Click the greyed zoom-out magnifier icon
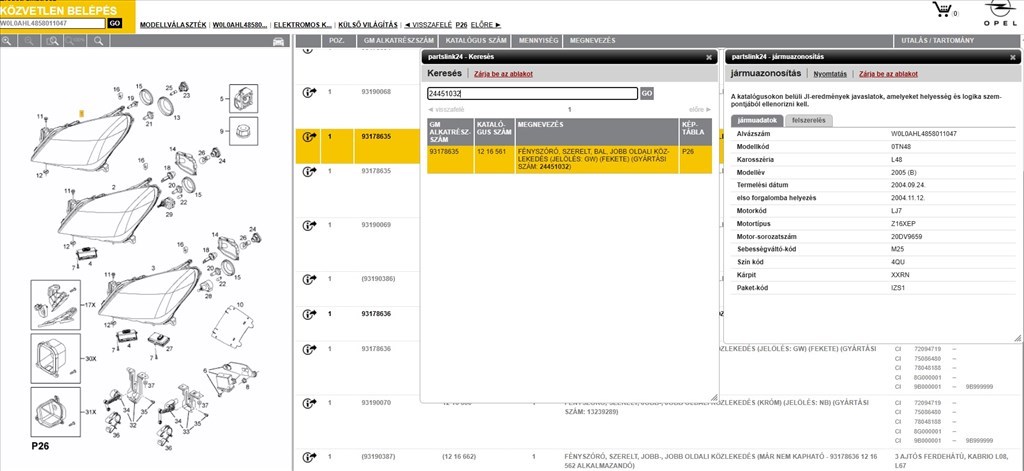1024x471 pixels. point(29,41)
